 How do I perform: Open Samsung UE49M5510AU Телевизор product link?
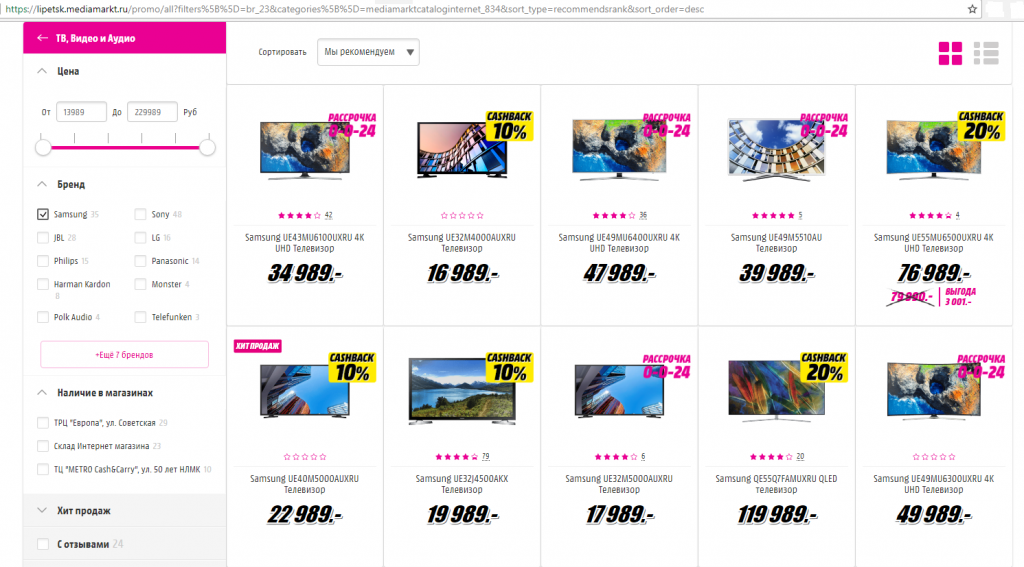(776, 242)
